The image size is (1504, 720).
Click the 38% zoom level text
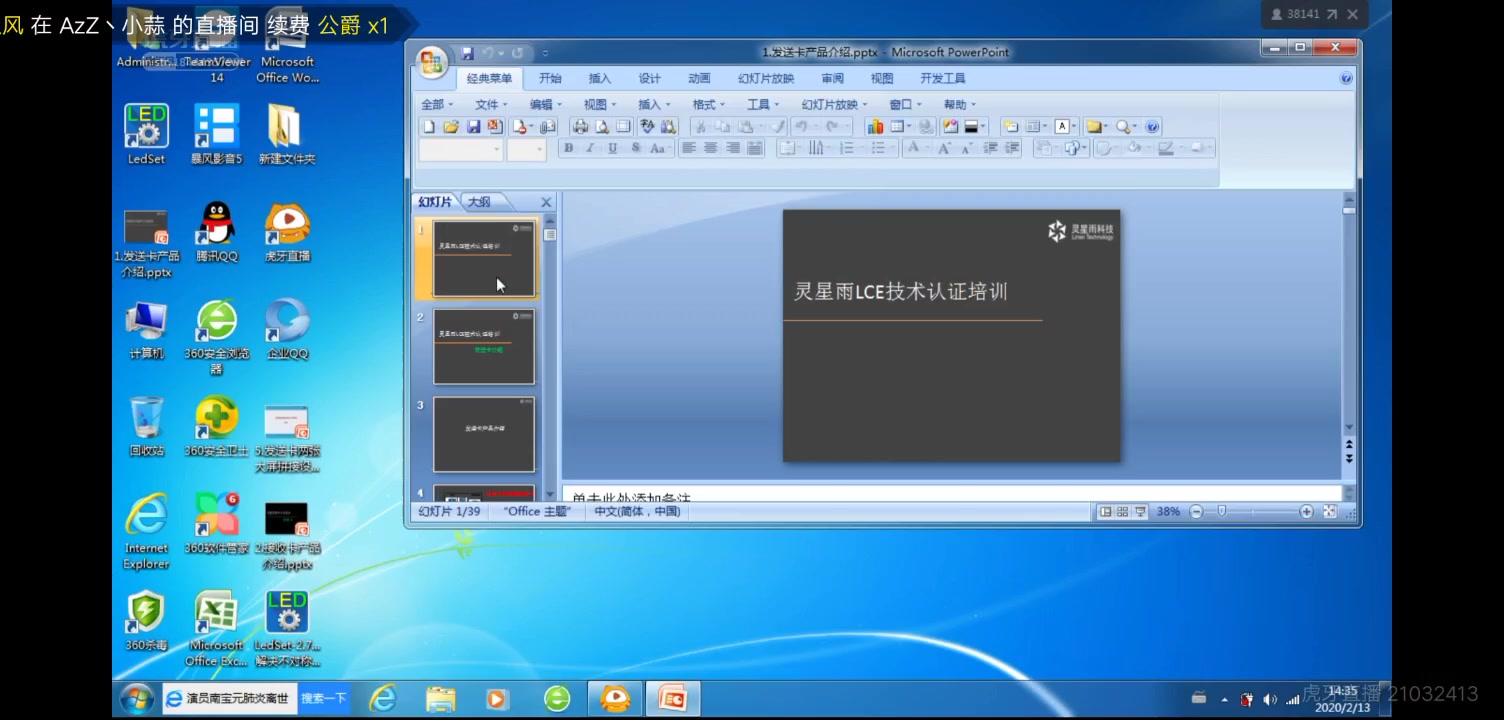coord(1168,511)
